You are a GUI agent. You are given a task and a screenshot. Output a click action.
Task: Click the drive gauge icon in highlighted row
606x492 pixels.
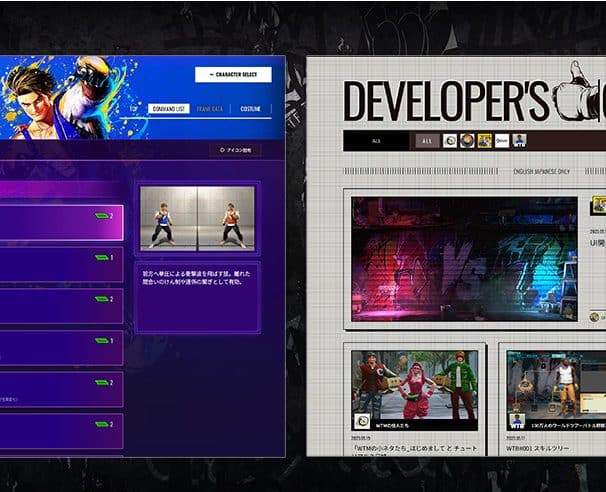pos(102,216)
